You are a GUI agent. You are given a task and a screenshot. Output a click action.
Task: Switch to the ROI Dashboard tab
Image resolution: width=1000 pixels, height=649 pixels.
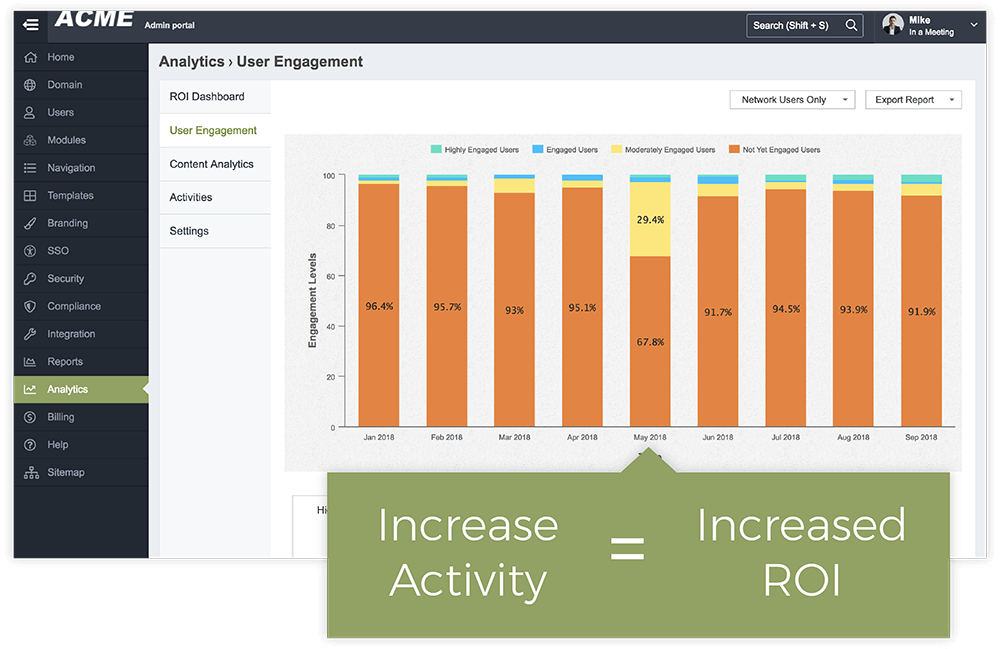[207, 97]
